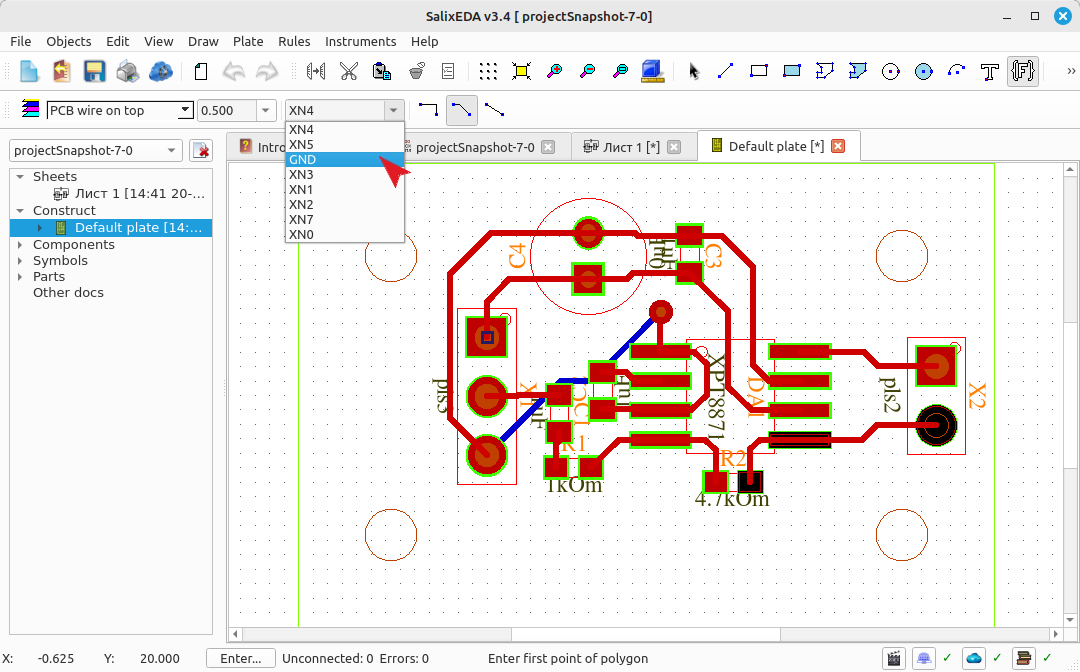Activate the {F} field tool toggle
The image size is (1080, 672).
[x=1023, y=71]
